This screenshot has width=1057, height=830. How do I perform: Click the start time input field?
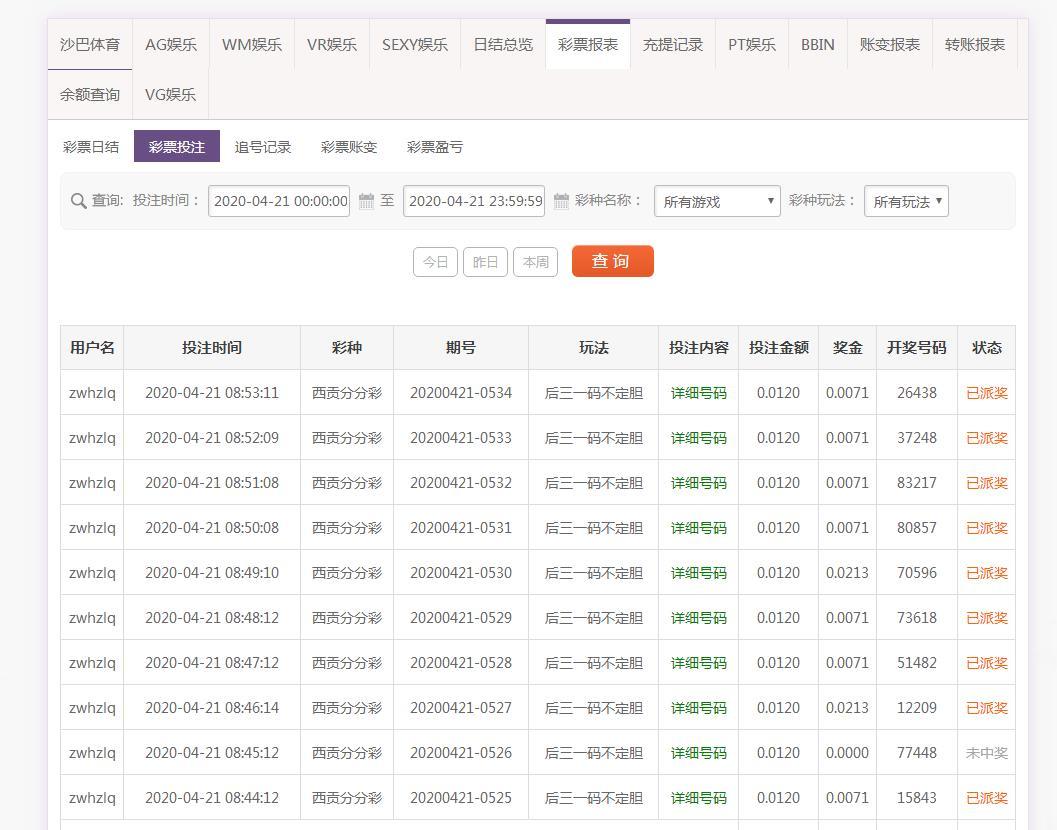(279, 201)
